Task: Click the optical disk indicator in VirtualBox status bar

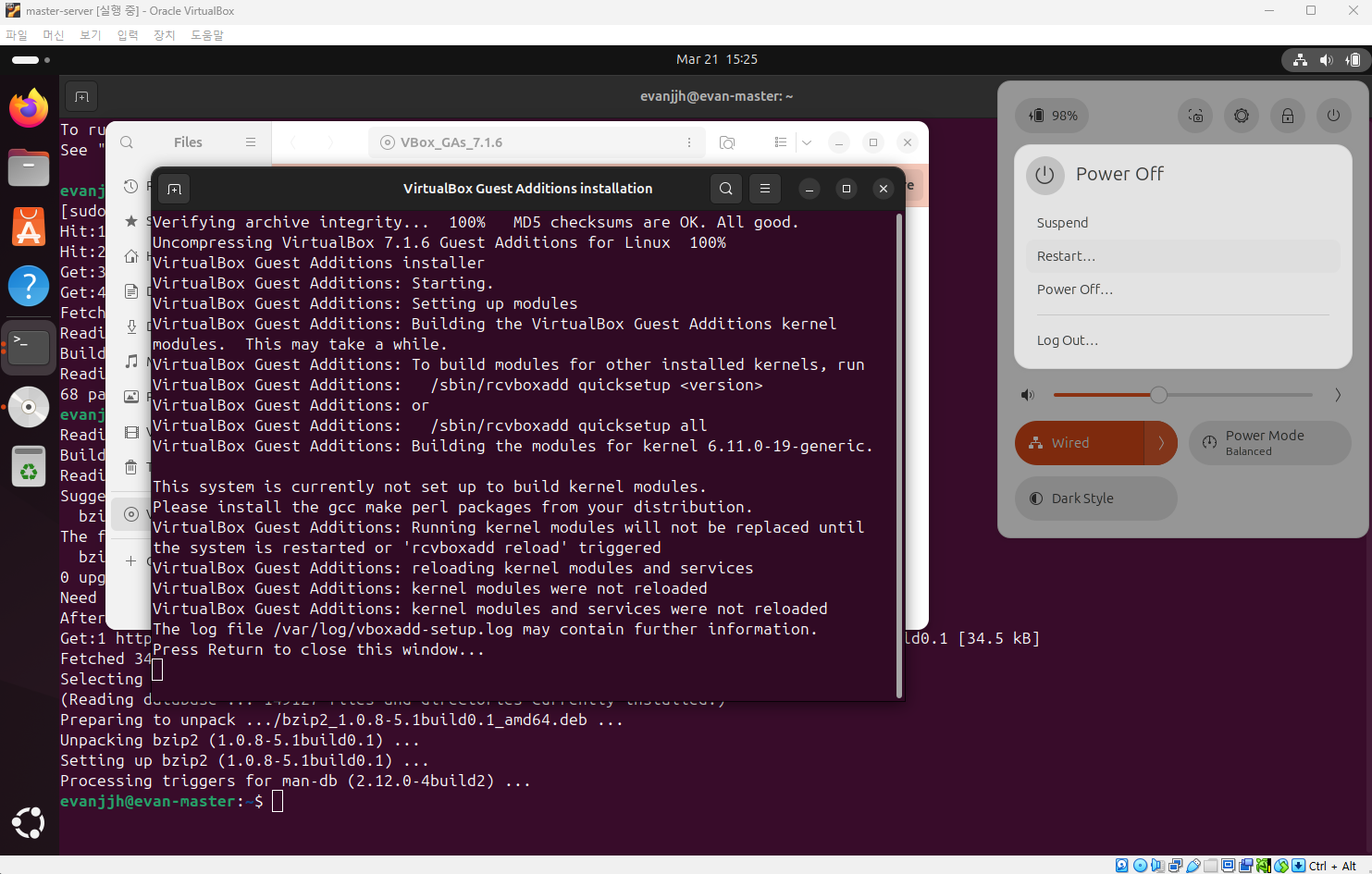Action: (x=1140, y=866)
